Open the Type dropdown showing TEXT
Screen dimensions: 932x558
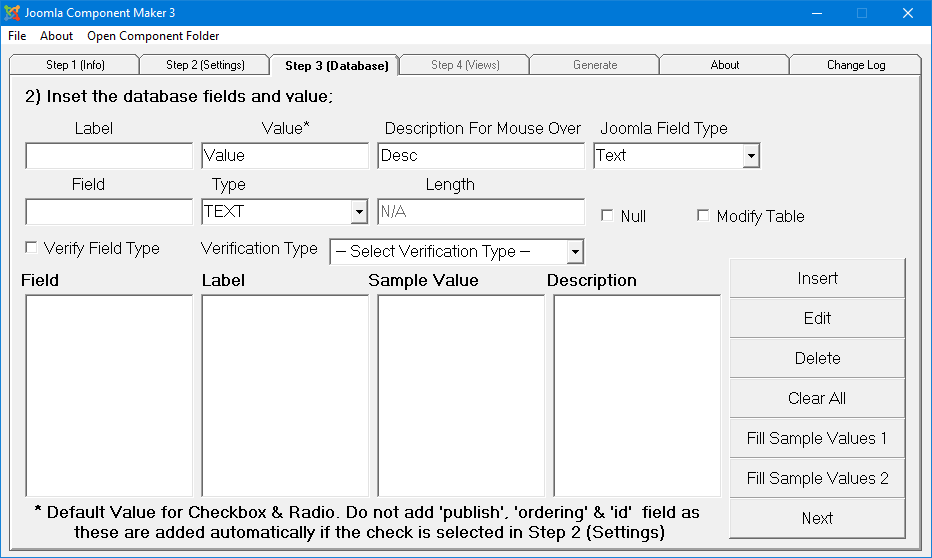358,212
